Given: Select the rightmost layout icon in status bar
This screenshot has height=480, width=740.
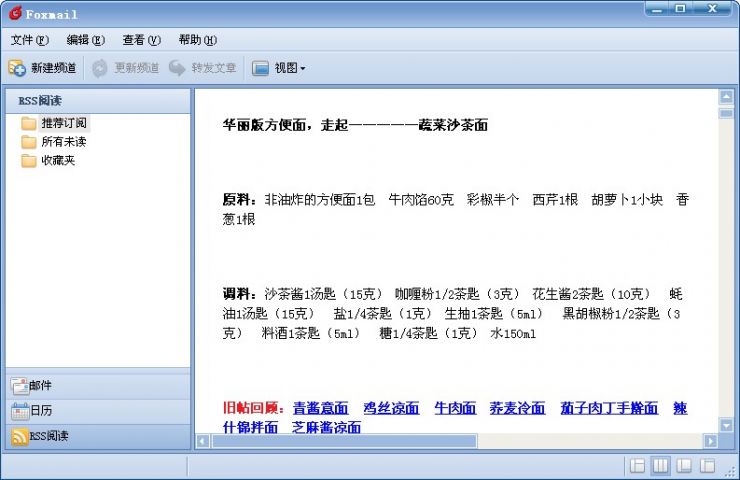Looking at the screenshot, I should point(707,465).
